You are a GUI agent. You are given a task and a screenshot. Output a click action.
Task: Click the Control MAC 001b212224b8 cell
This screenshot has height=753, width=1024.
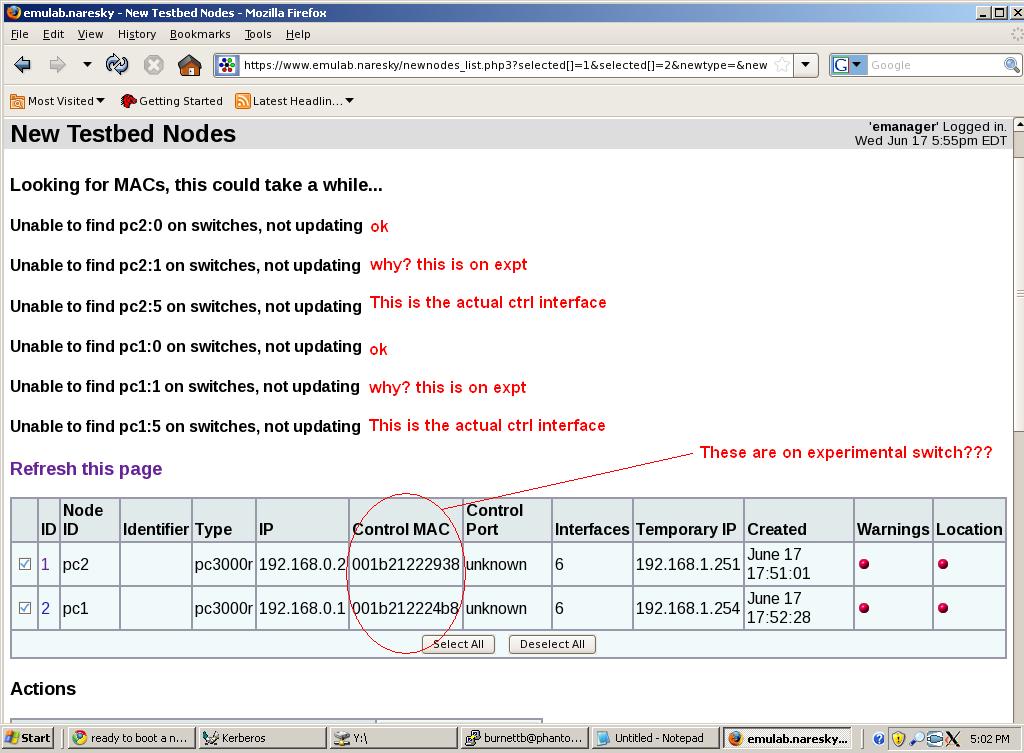[406, 608]
